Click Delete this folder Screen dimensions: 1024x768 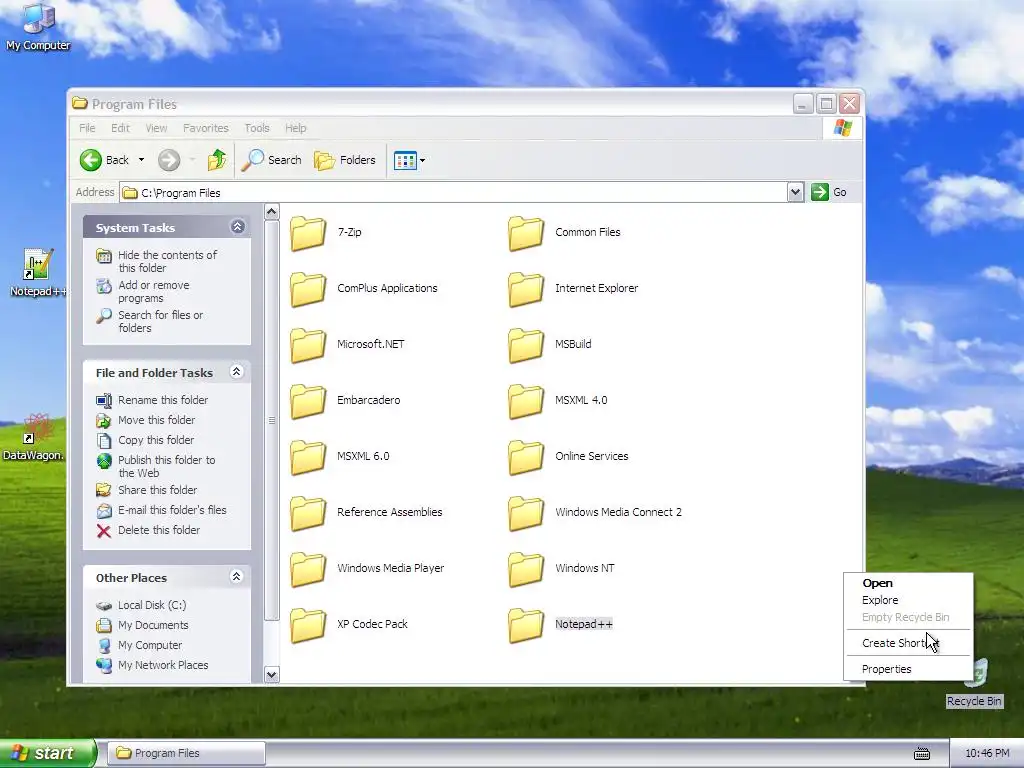159,530
